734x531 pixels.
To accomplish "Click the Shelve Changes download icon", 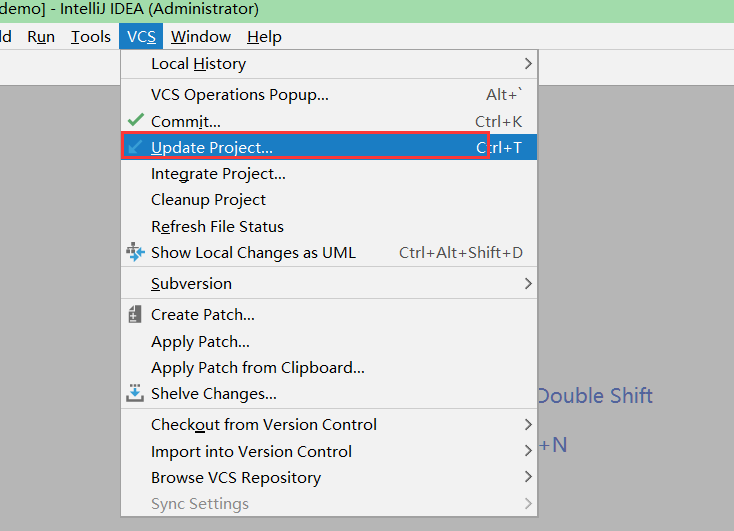I will click(x=135, y=393).
